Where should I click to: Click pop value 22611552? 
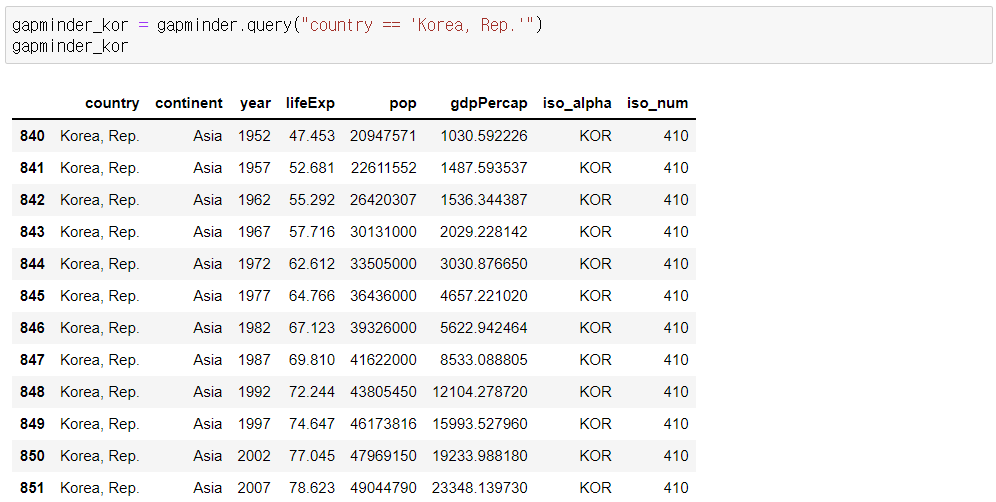click(x=384, y=168)
